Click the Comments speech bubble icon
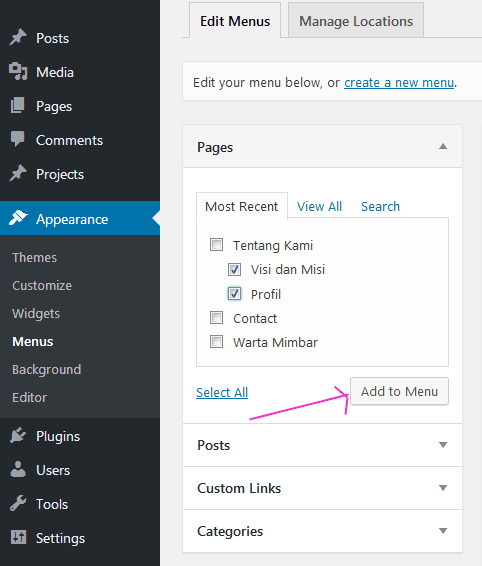Viewport: 482px width, 566px height. coord(18,139)
